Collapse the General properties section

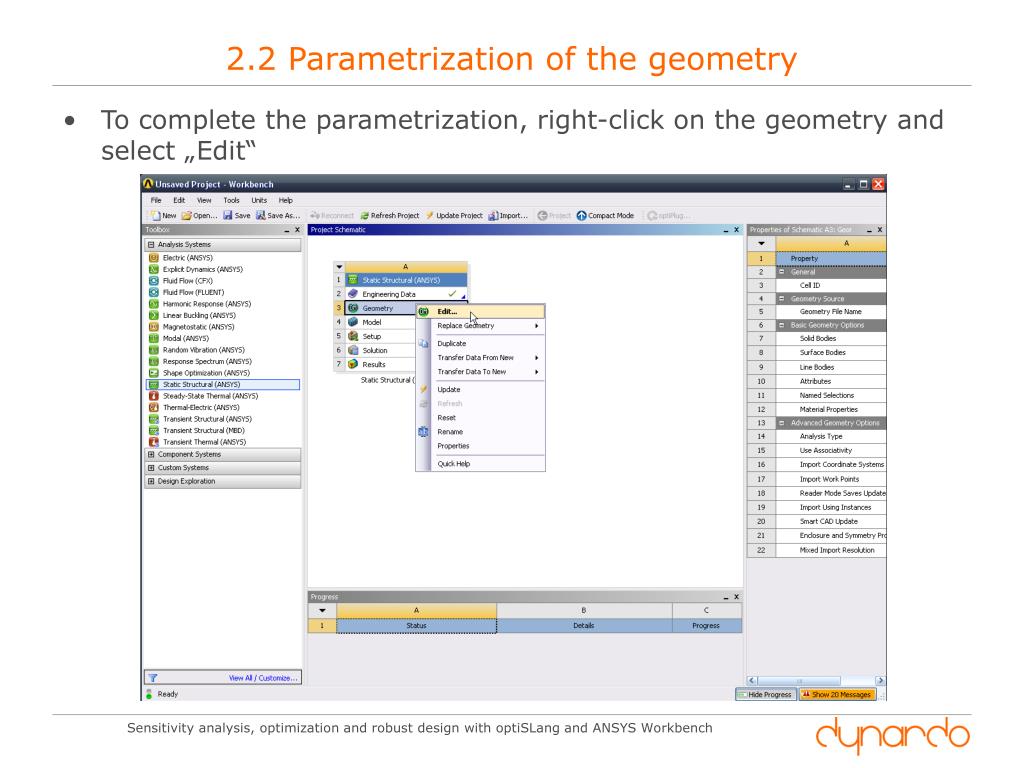pyautogui.click(x=781, y=272)
